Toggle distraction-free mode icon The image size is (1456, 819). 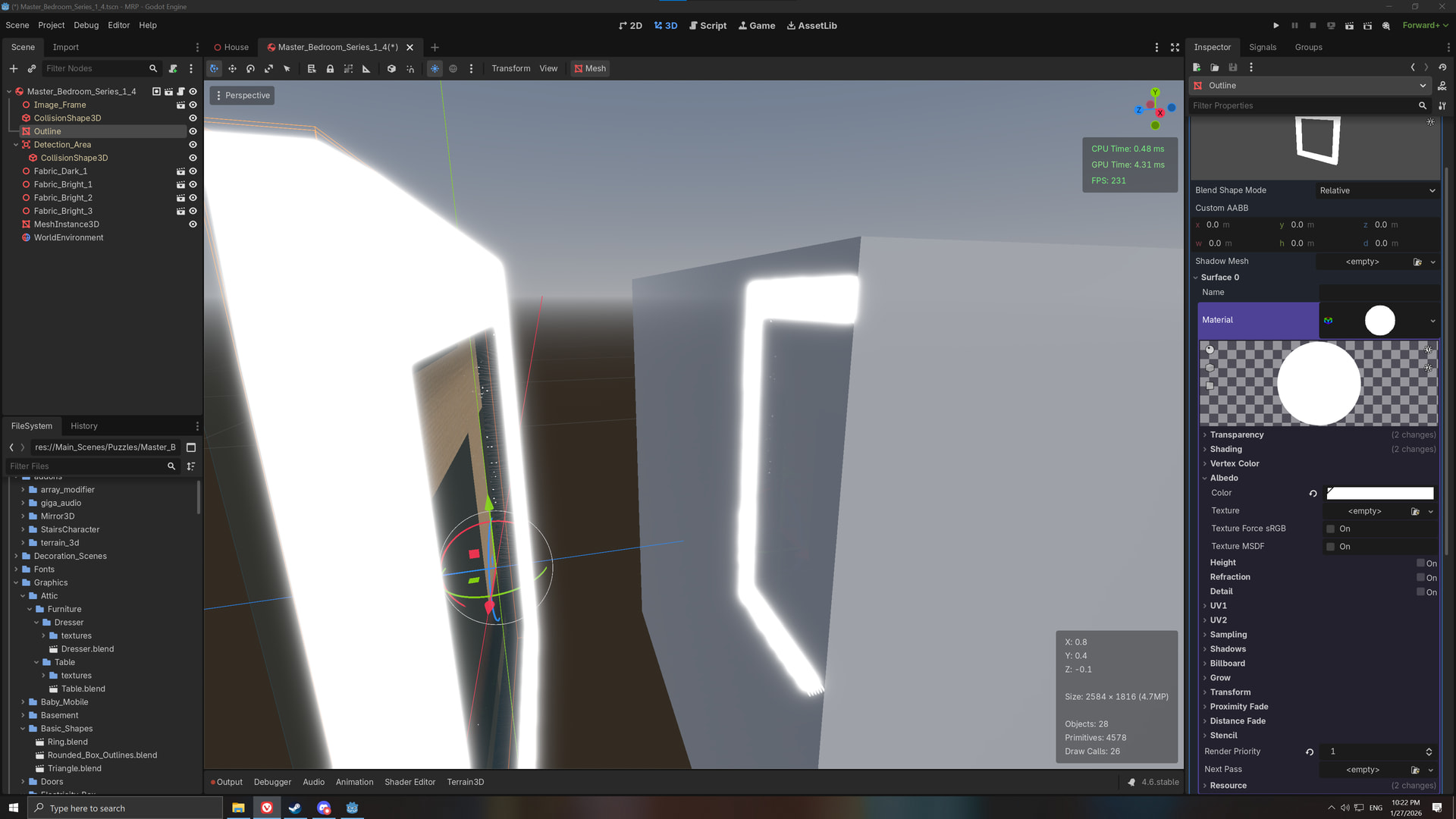(1175, 47)
